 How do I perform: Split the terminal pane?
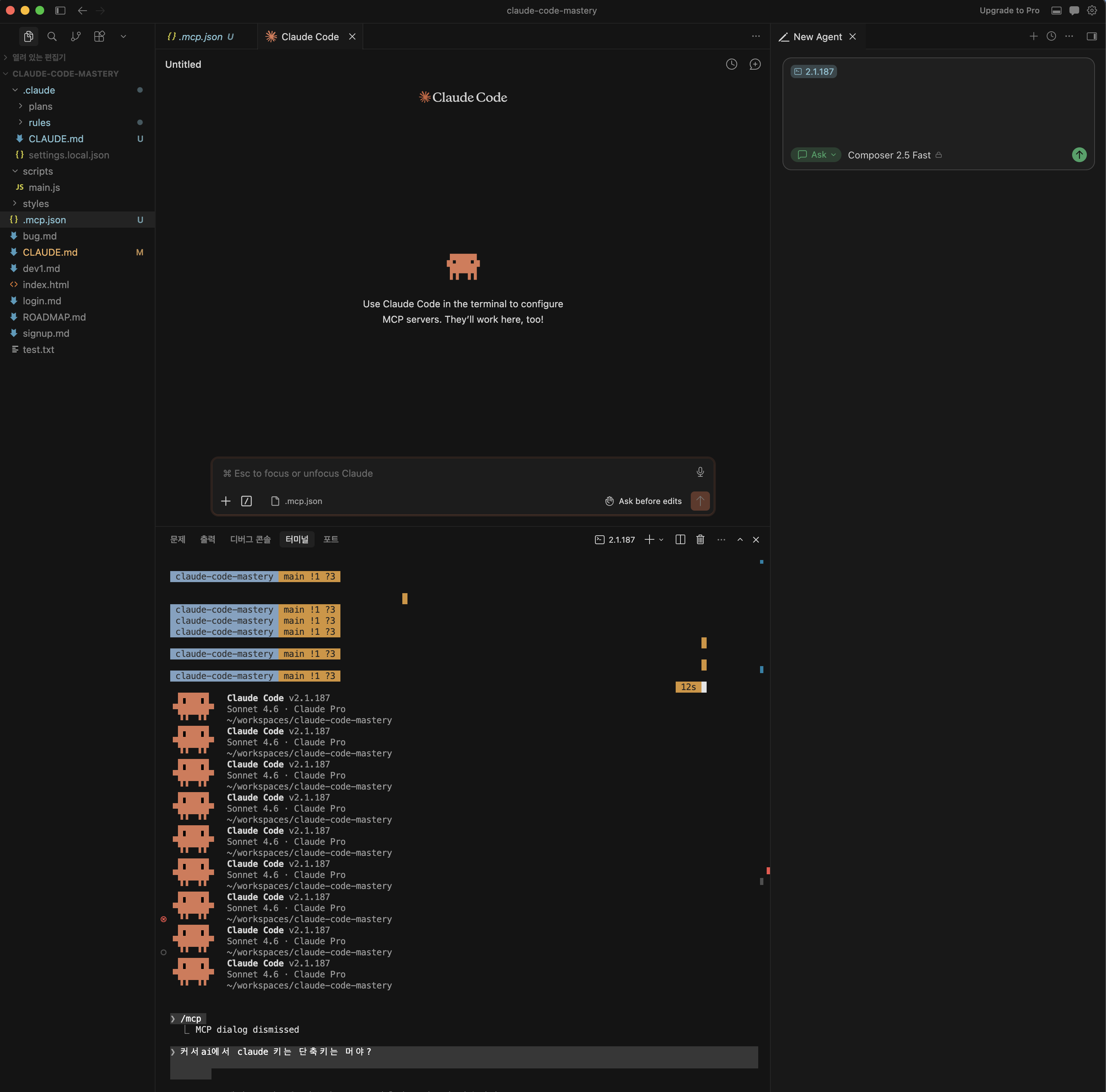[680, 540]
